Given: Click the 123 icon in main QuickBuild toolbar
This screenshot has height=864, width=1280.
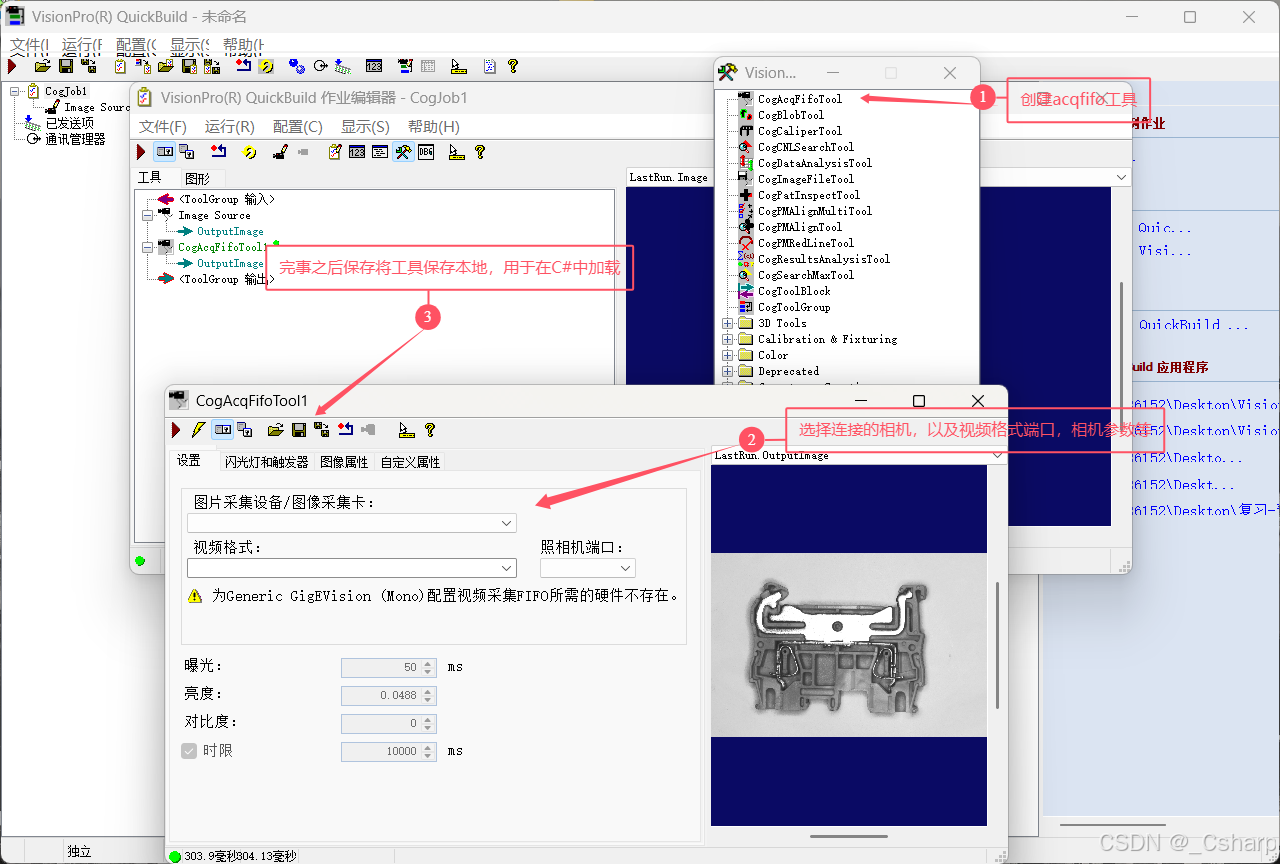Looking at the screenshot, I should click(x=374, y=66).
